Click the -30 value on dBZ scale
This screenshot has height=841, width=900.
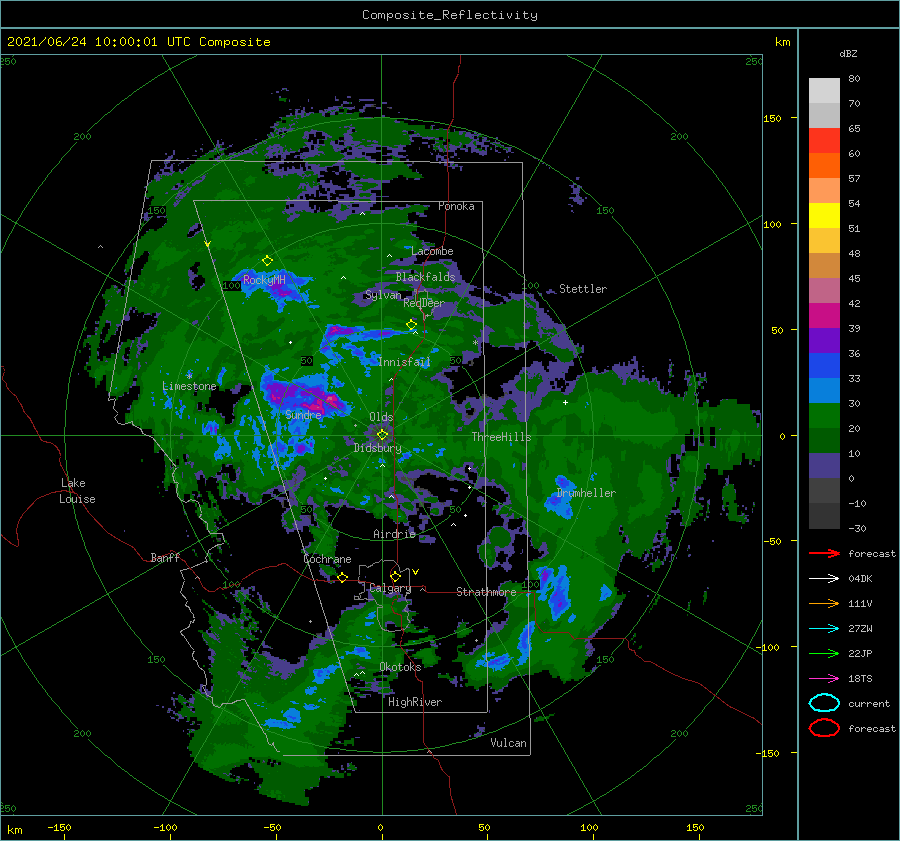(857, 528)
